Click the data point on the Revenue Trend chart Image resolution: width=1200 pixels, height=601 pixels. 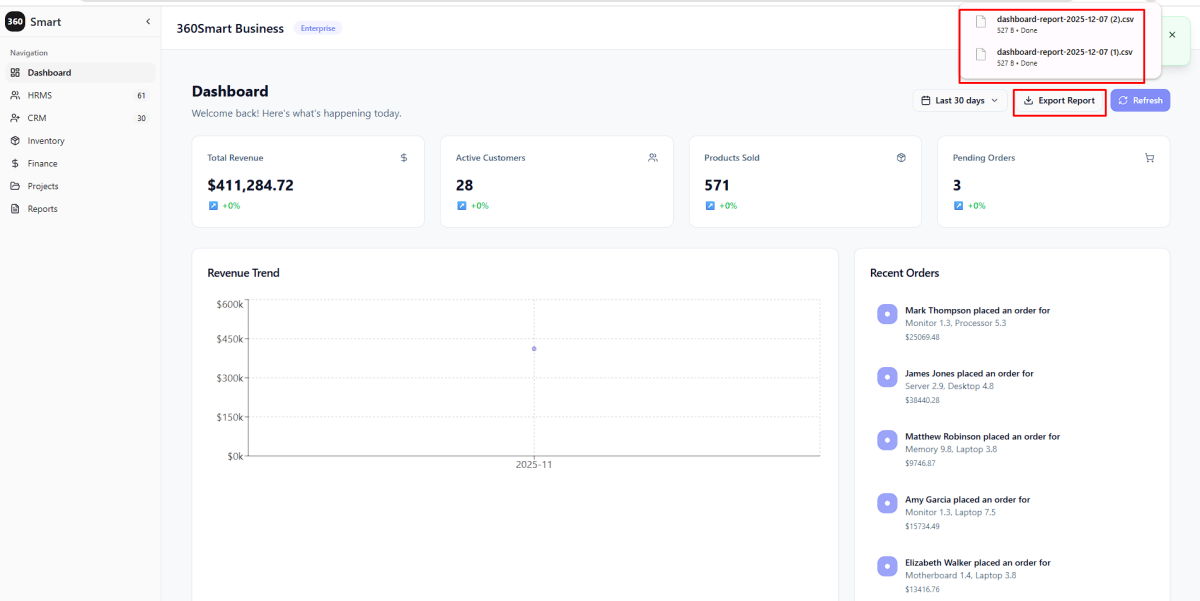tap(534, 349)
